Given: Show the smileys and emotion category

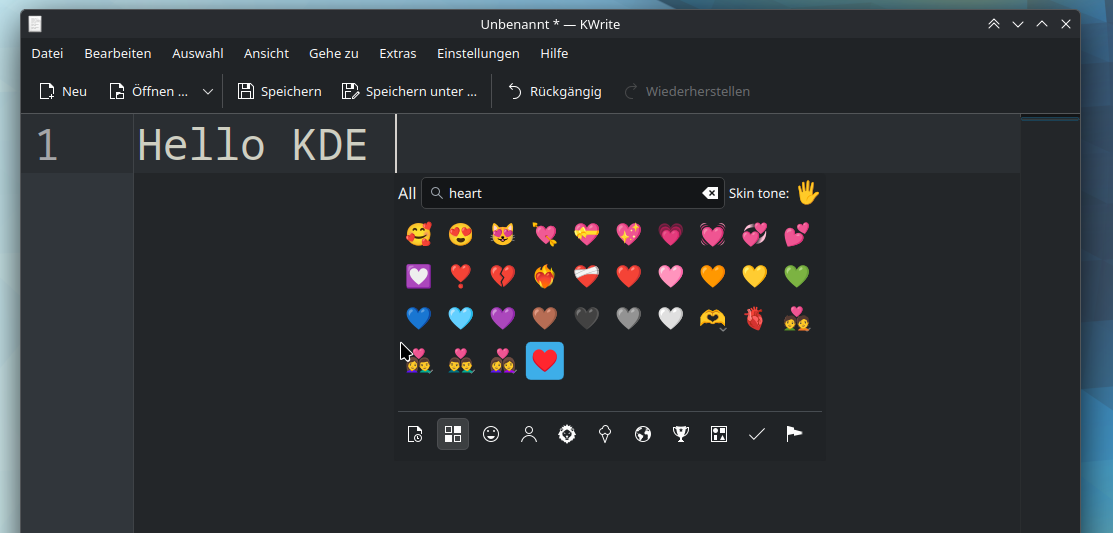Looking at the screenshot, I should point(490,434).
